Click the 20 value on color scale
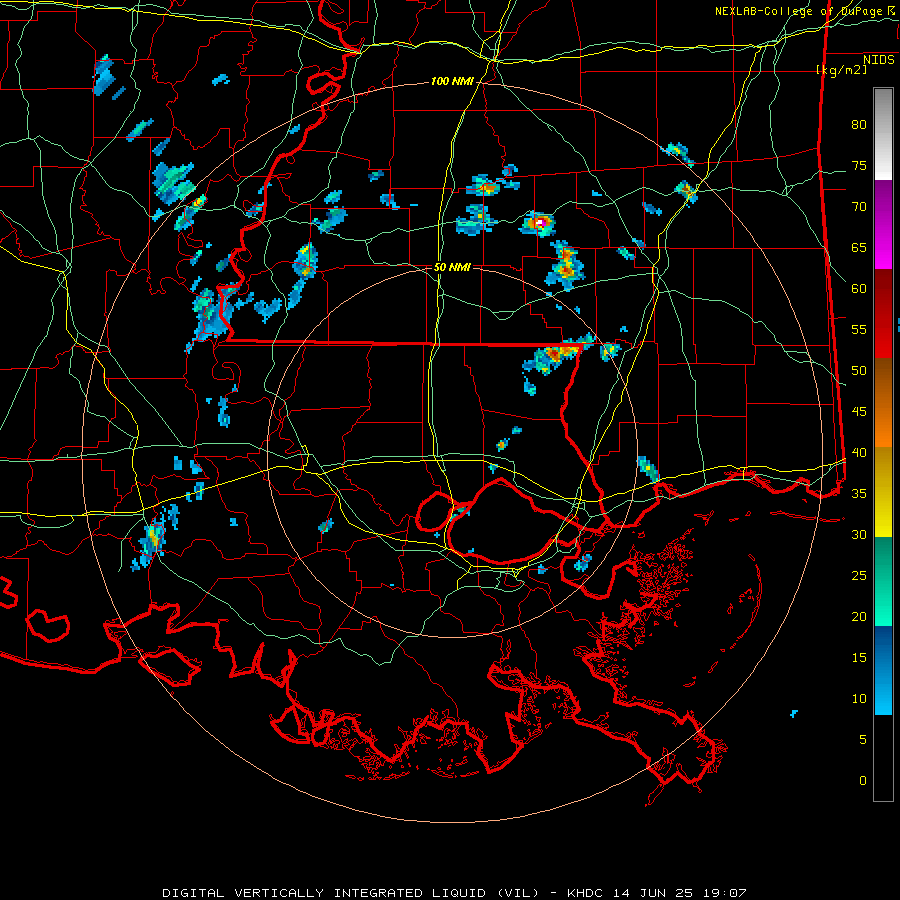This screenshot has width=900, height=900. (x=859, y=617)
